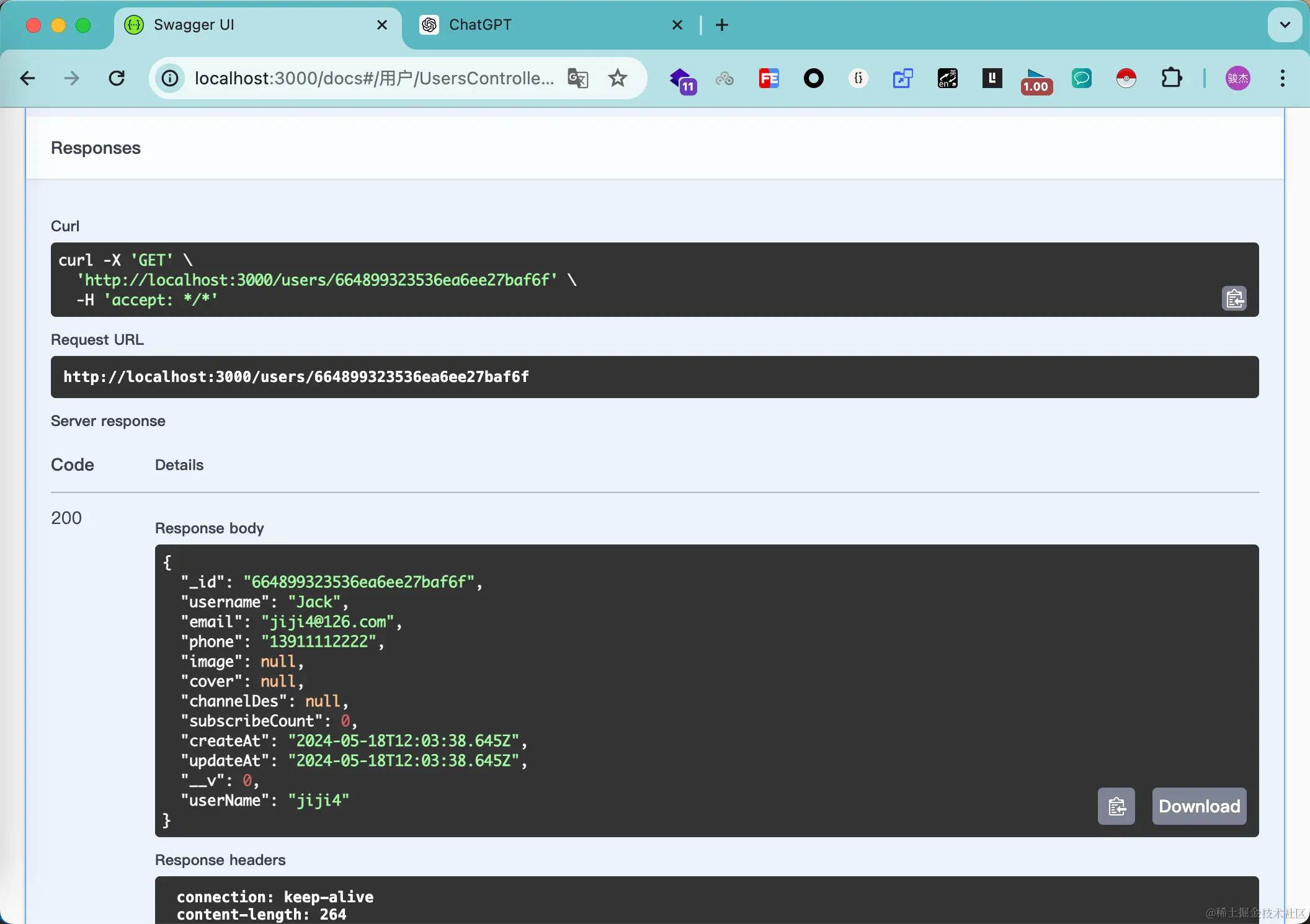1310x924 pixels.
Task: Click the Pokeball extension icon
Action: tap(1126, 79)
